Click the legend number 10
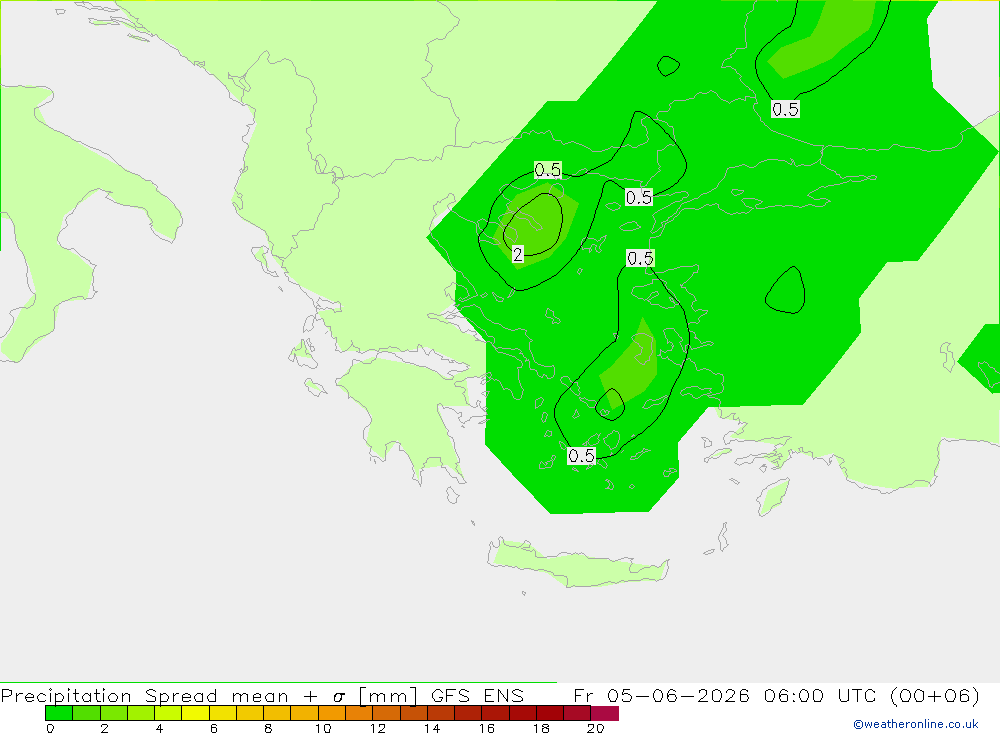The height and width of the screenshot is (733, 1000). pyautogui.click(x=323, y=728)
